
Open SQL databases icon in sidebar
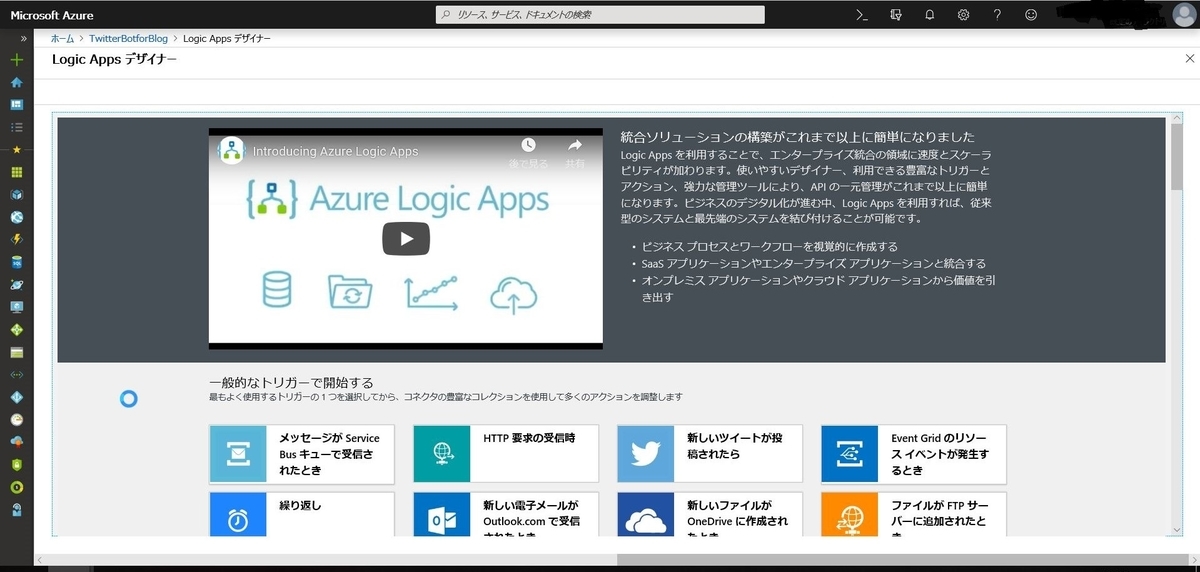16,262
